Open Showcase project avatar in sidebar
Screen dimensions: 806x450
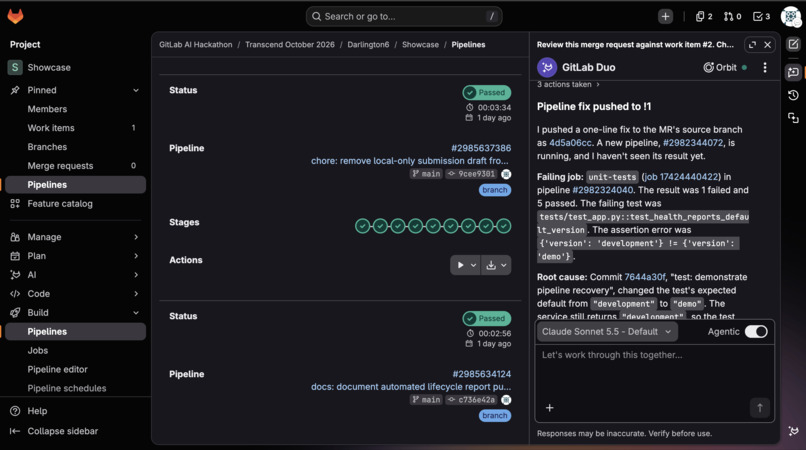pos(15,67)
